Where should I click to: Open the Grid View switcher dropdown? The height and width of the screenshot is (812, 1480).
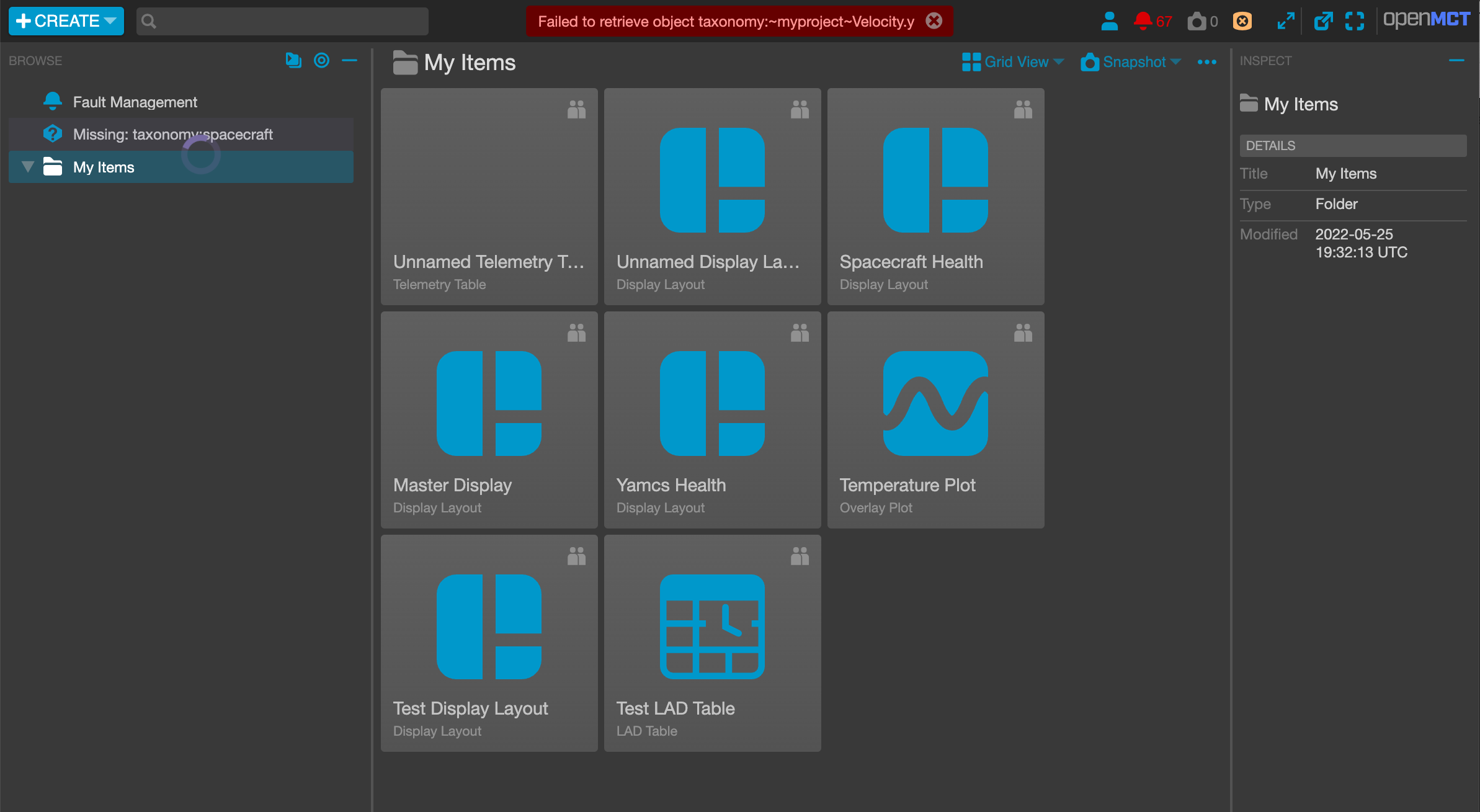tap(1013, 62)
